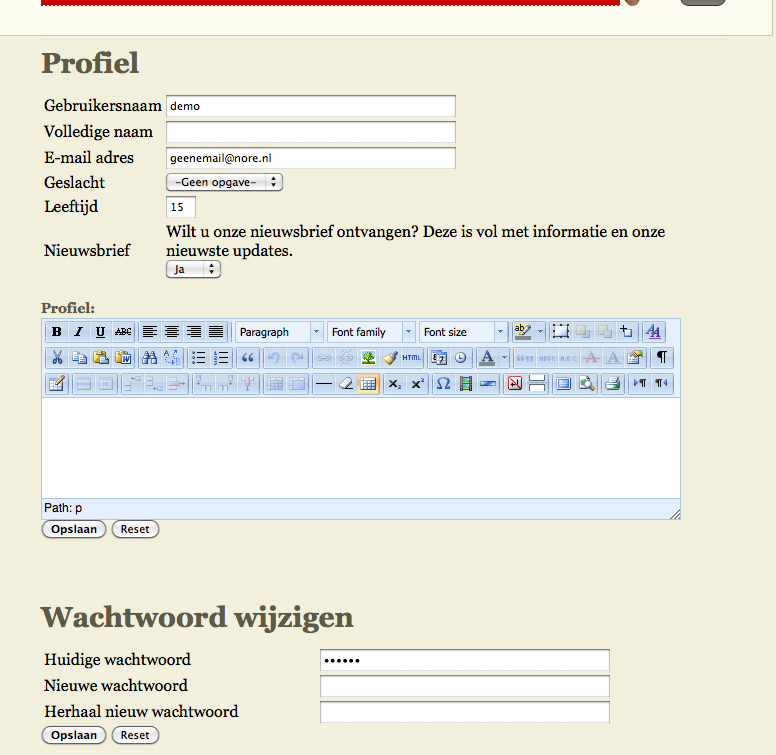Insert an image with the tree icon
Screen dimensions: 776x755
coord(368,358)
